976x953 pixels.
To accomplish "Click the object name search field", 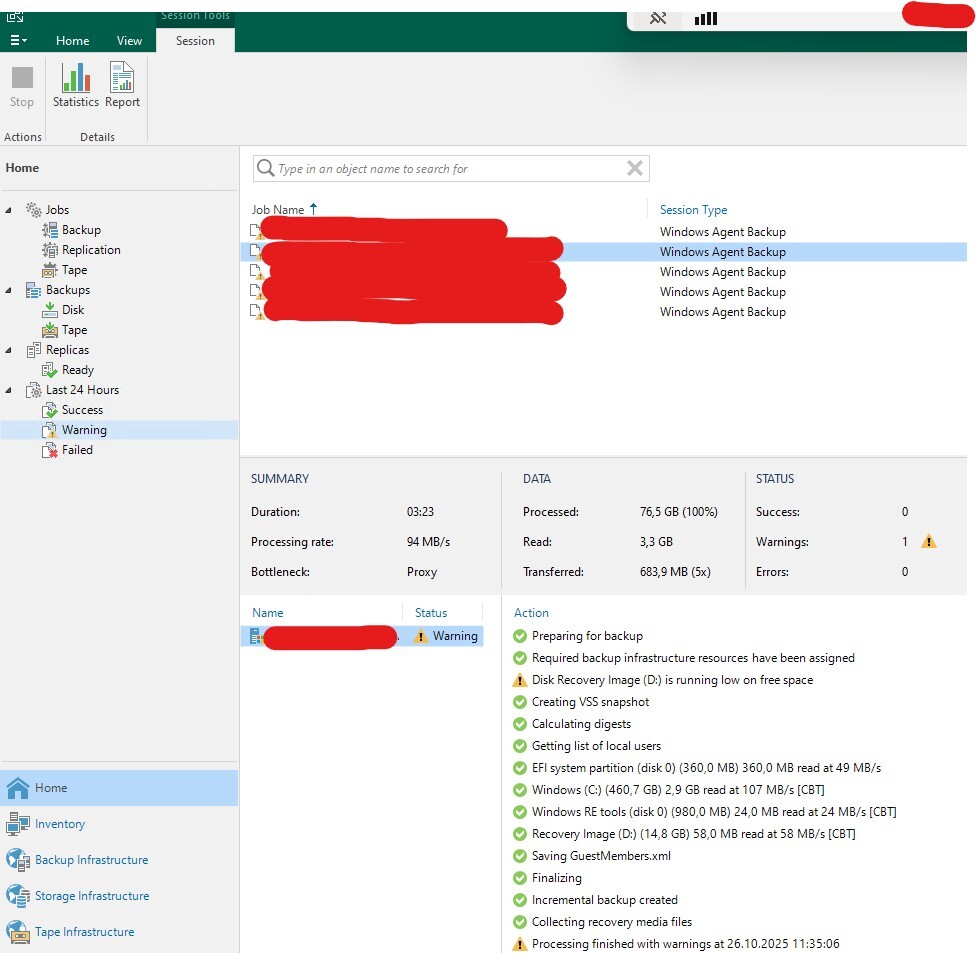I will [440, 169].
